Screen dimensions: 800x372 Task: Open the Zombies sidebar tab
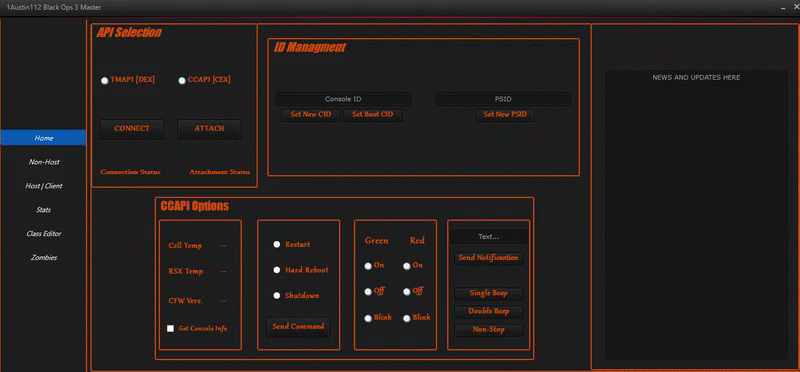point(44,258)
